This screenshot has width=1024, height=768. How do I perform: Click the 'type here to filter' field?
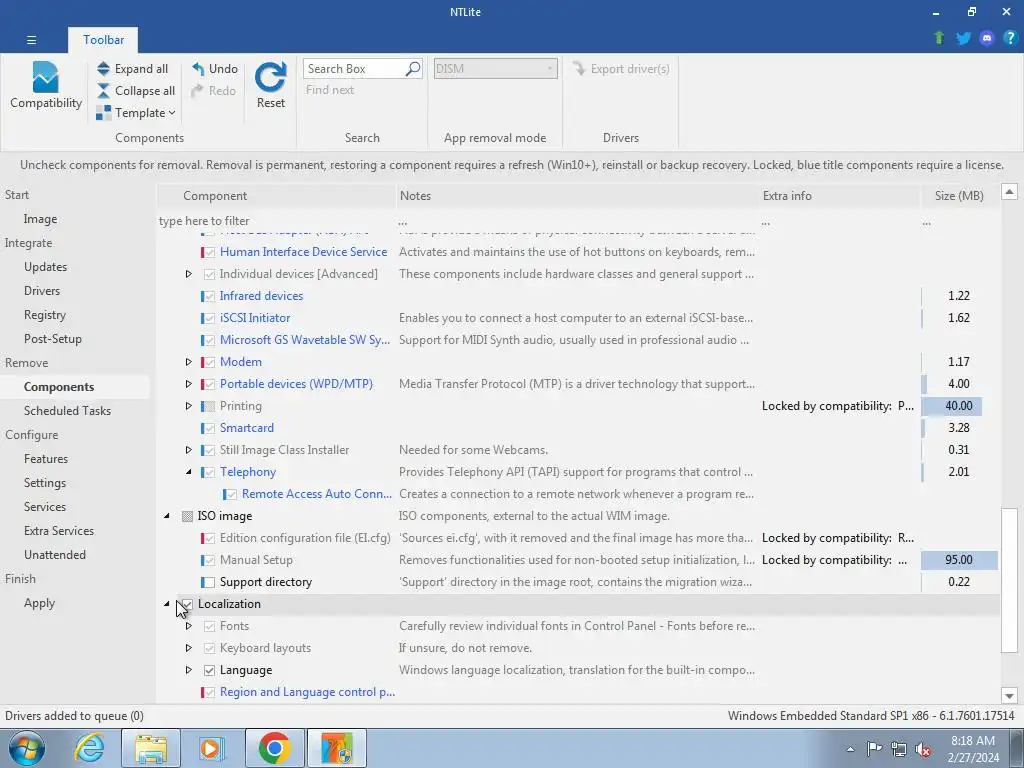click(x=276, y=221)
